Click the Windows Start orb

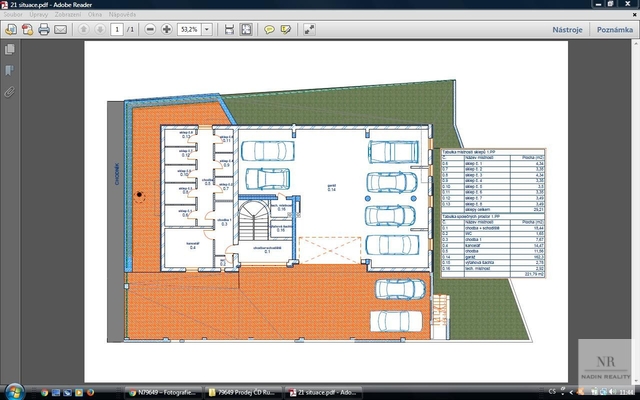pyautogui.click(x=11, y=390)
